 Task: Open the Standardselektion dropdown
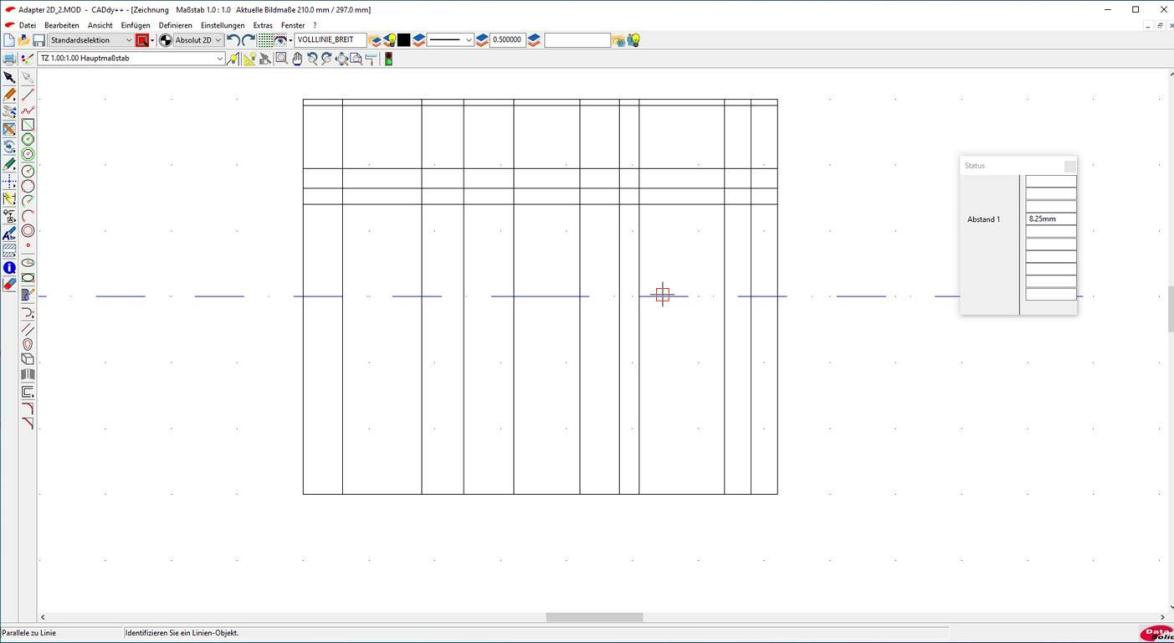[x=91, y=40]
